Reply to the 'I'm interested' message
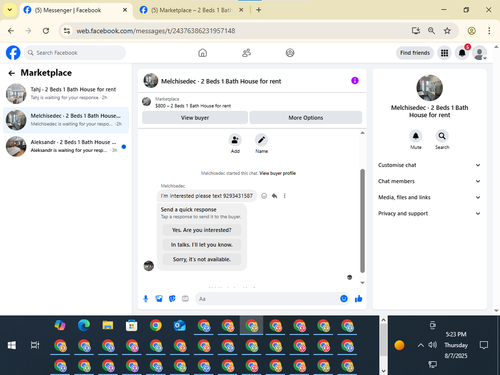This screenshot has width=500, height=375. pyautogui.click(x=274, y=196)
